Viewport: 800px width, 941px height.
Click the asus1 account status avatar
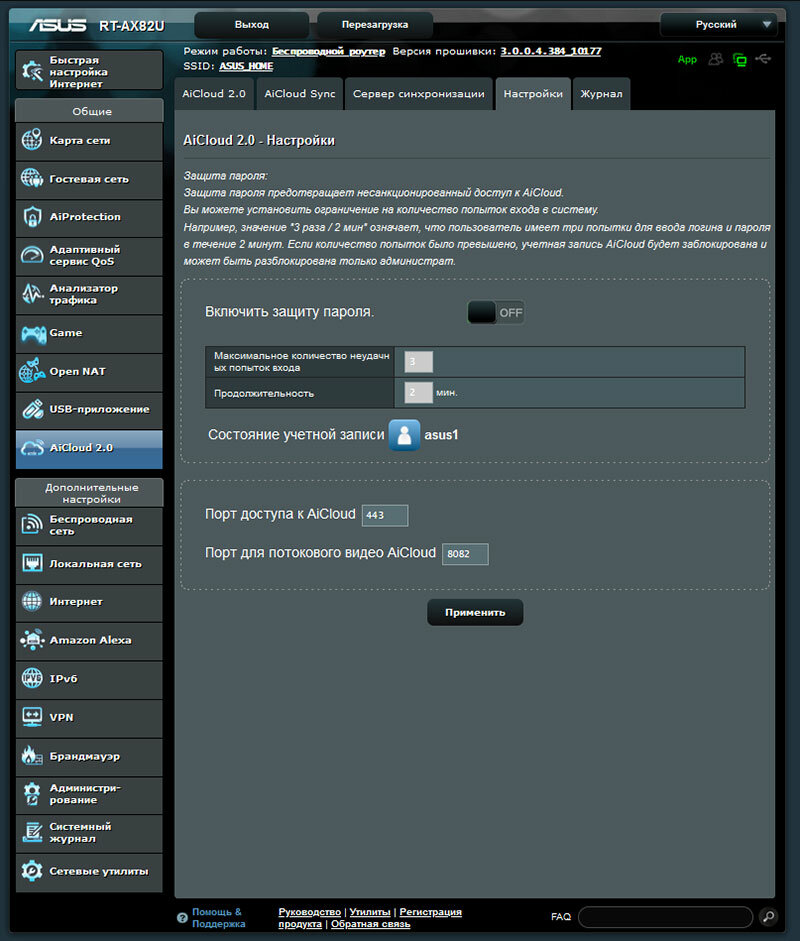pos(405,434)
